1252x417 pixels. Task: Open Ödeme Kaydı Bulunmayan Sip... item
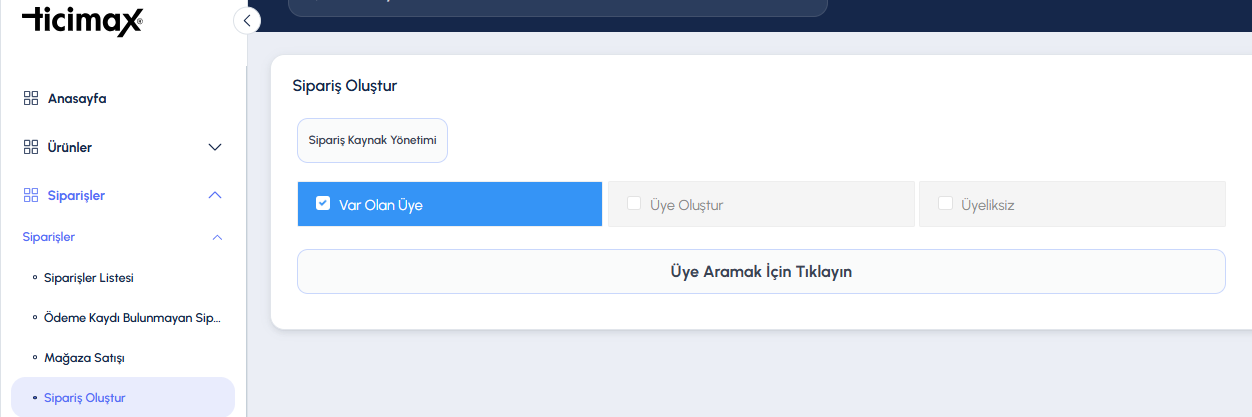tap(132, 317)
